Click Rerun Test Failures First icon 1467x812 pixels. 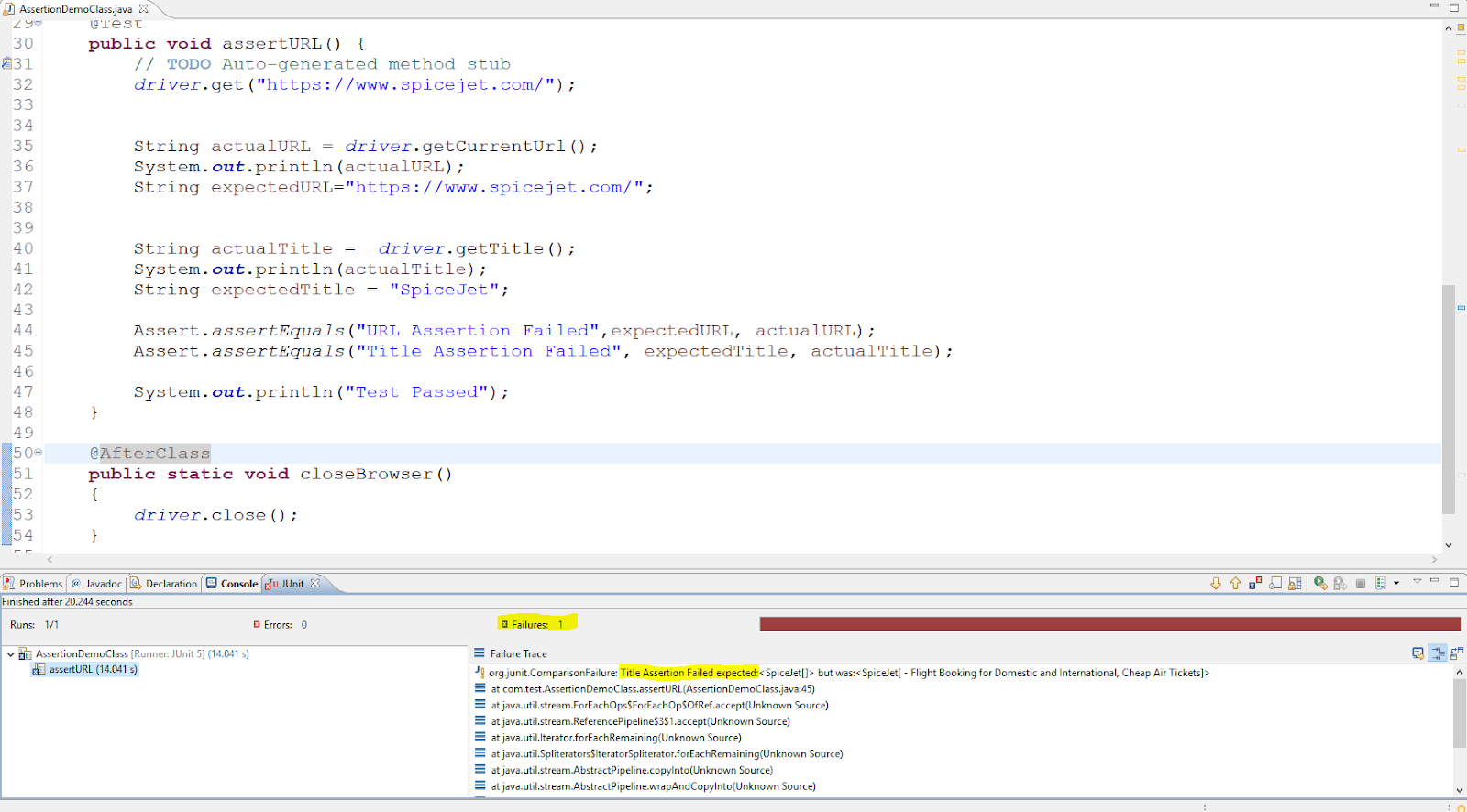(x=1340, y=583)
